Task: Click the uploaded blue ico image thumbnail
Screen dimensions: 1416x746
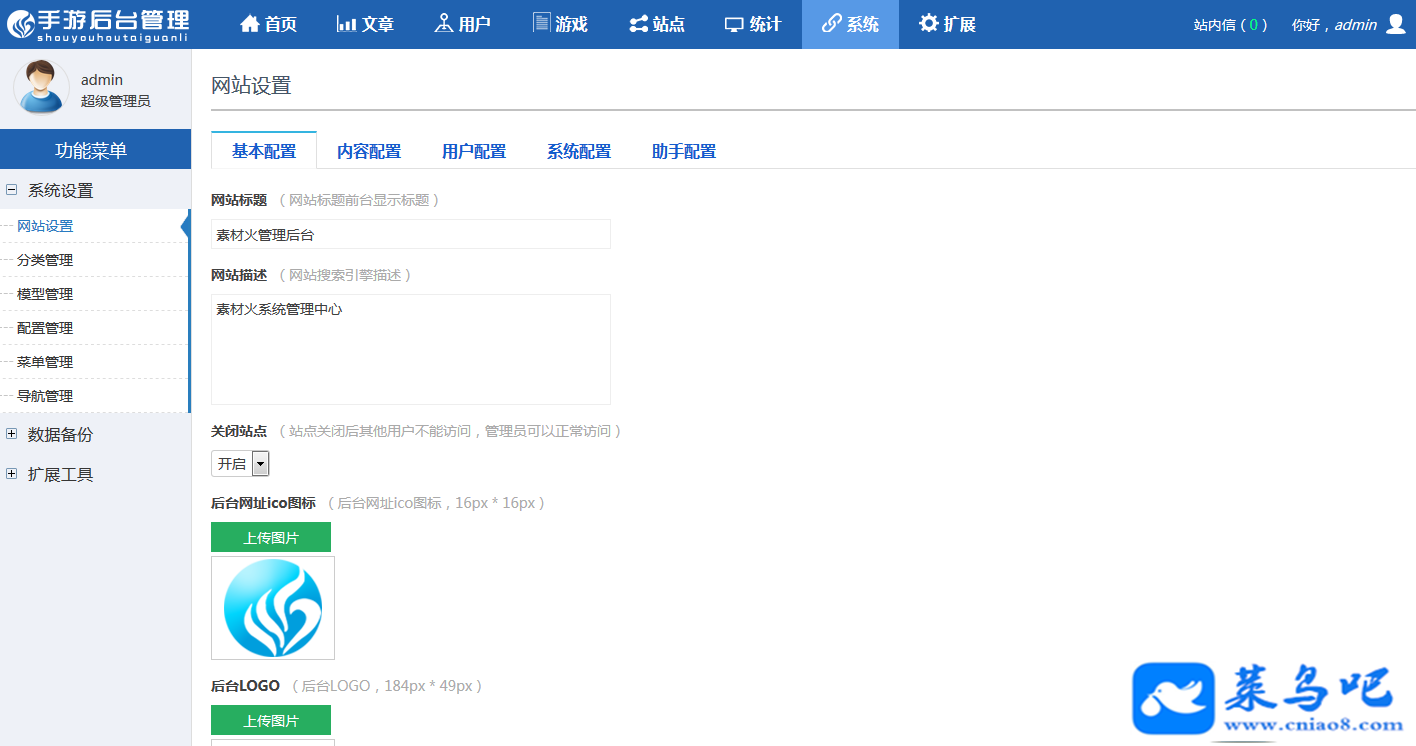Action: click(x=273, y=608)
